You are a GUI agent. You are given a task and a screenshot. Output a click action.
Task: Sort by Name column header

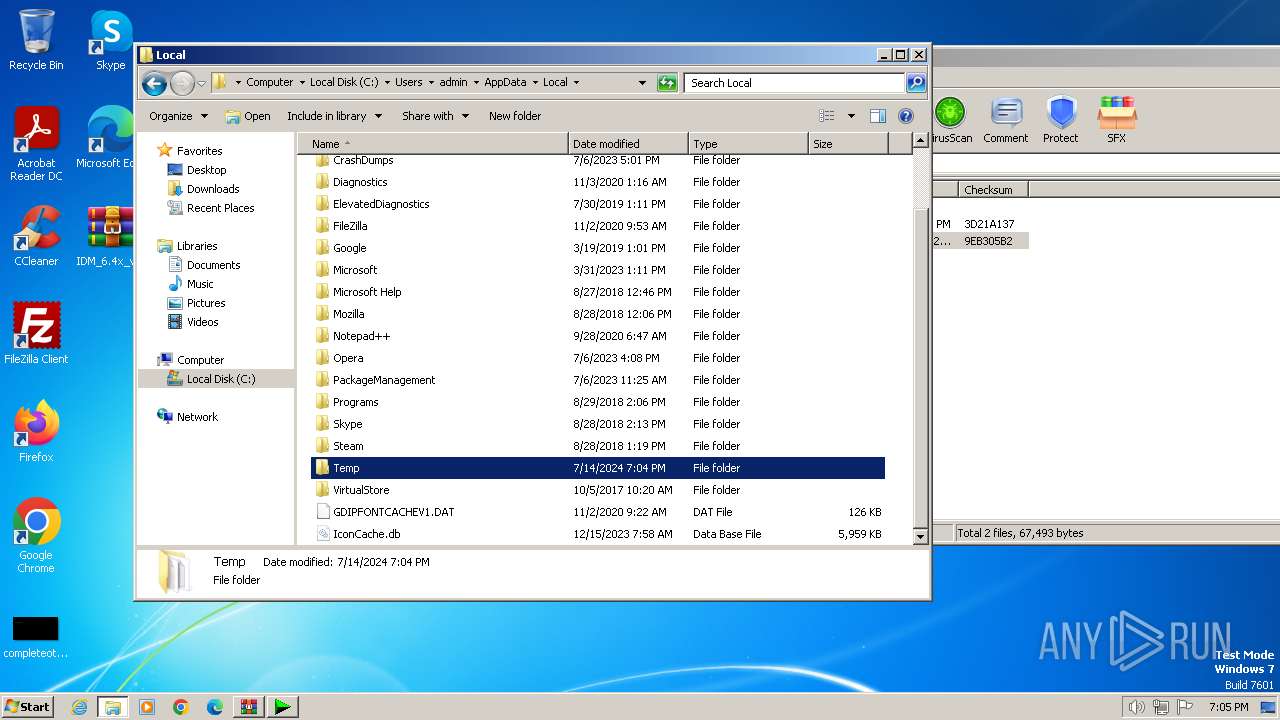pos(433,144)
